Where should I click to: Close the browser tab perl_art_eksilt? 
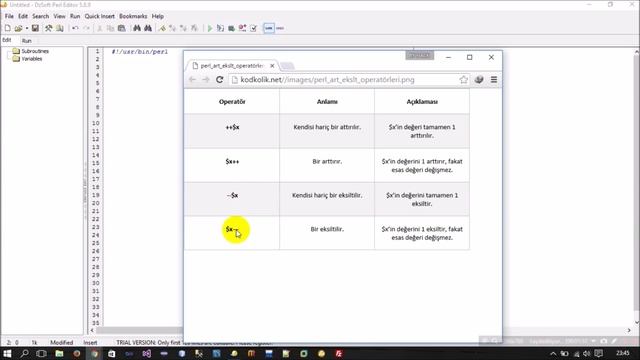coord(272,66)
